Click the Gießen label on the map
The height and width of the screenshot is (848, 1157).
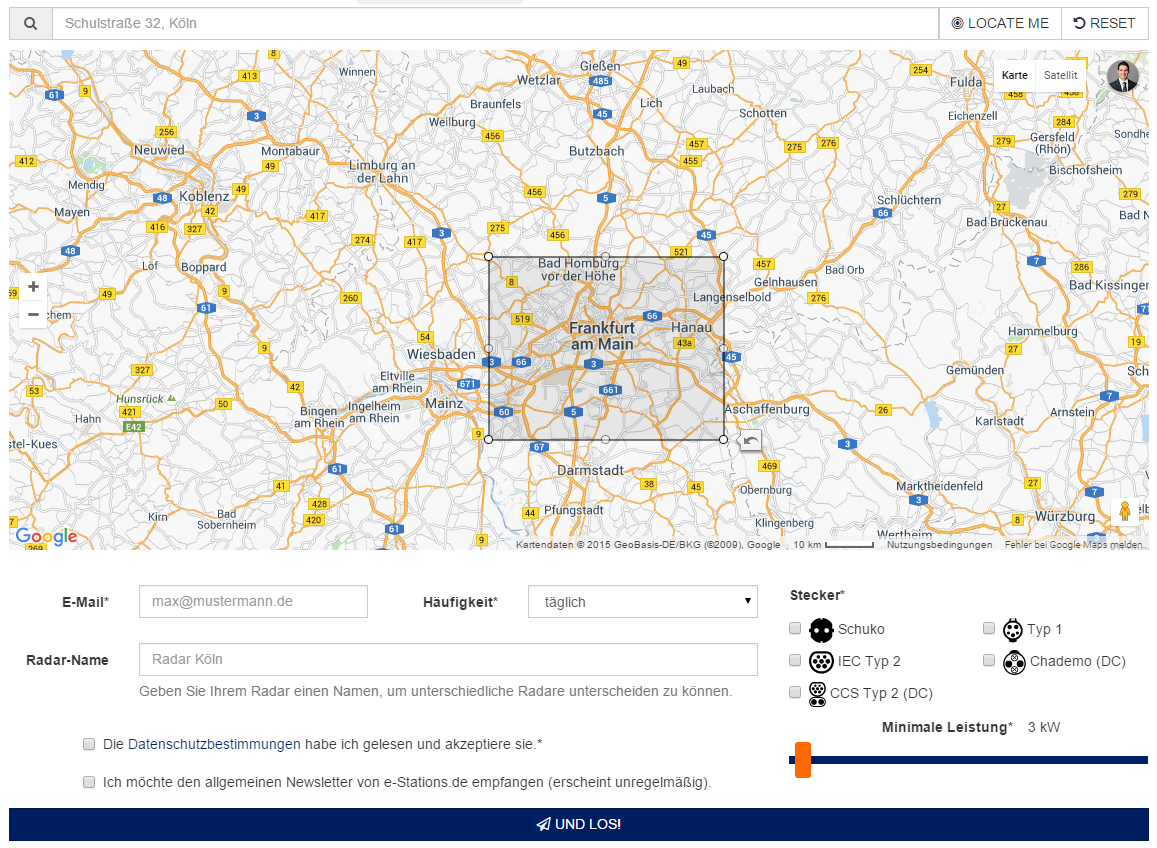600,66
